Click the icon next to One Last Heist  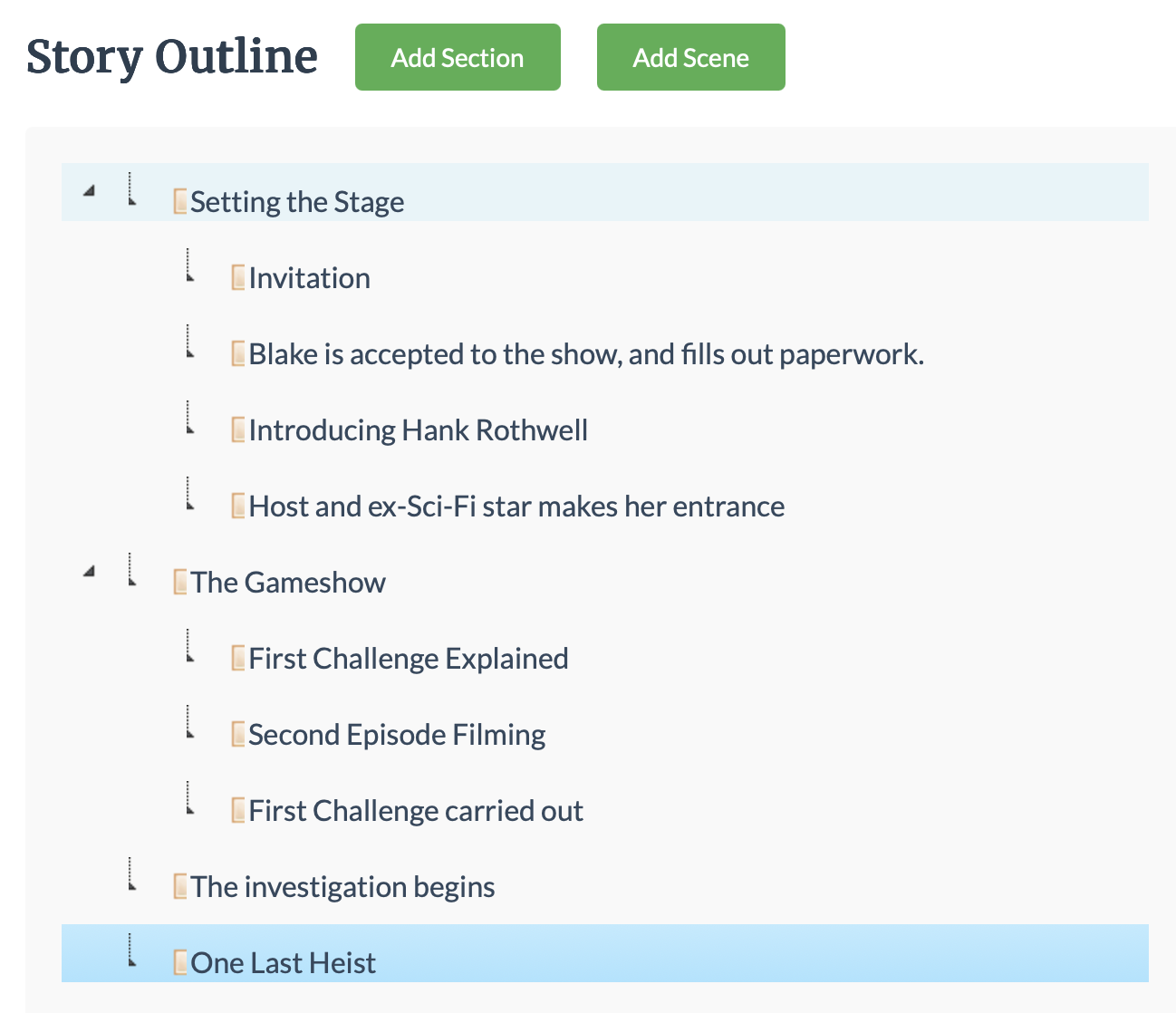coord(180,962)
